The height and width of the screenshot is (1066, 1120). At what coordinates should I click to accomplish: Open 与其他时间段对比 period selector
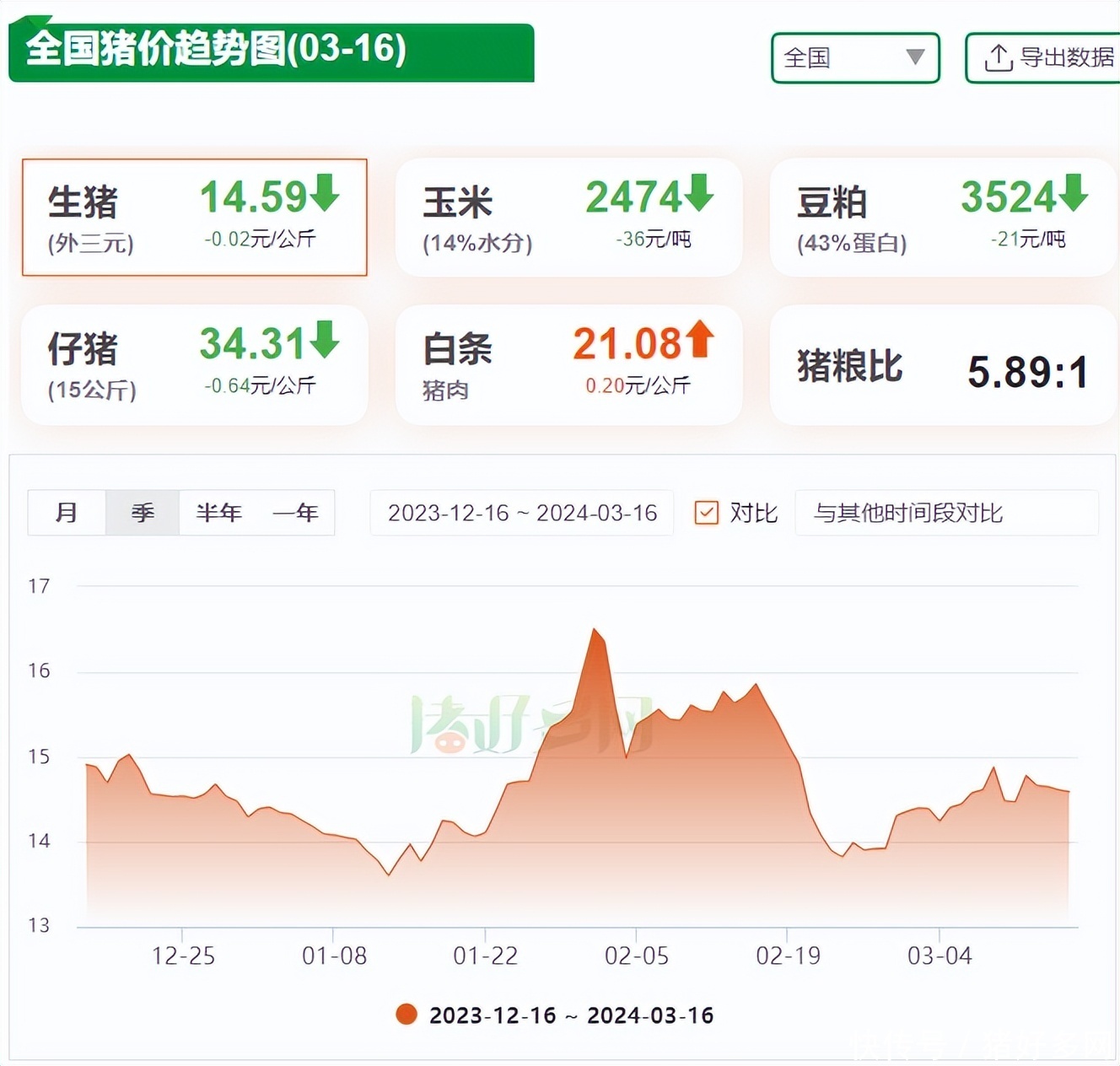click(945, 513)
